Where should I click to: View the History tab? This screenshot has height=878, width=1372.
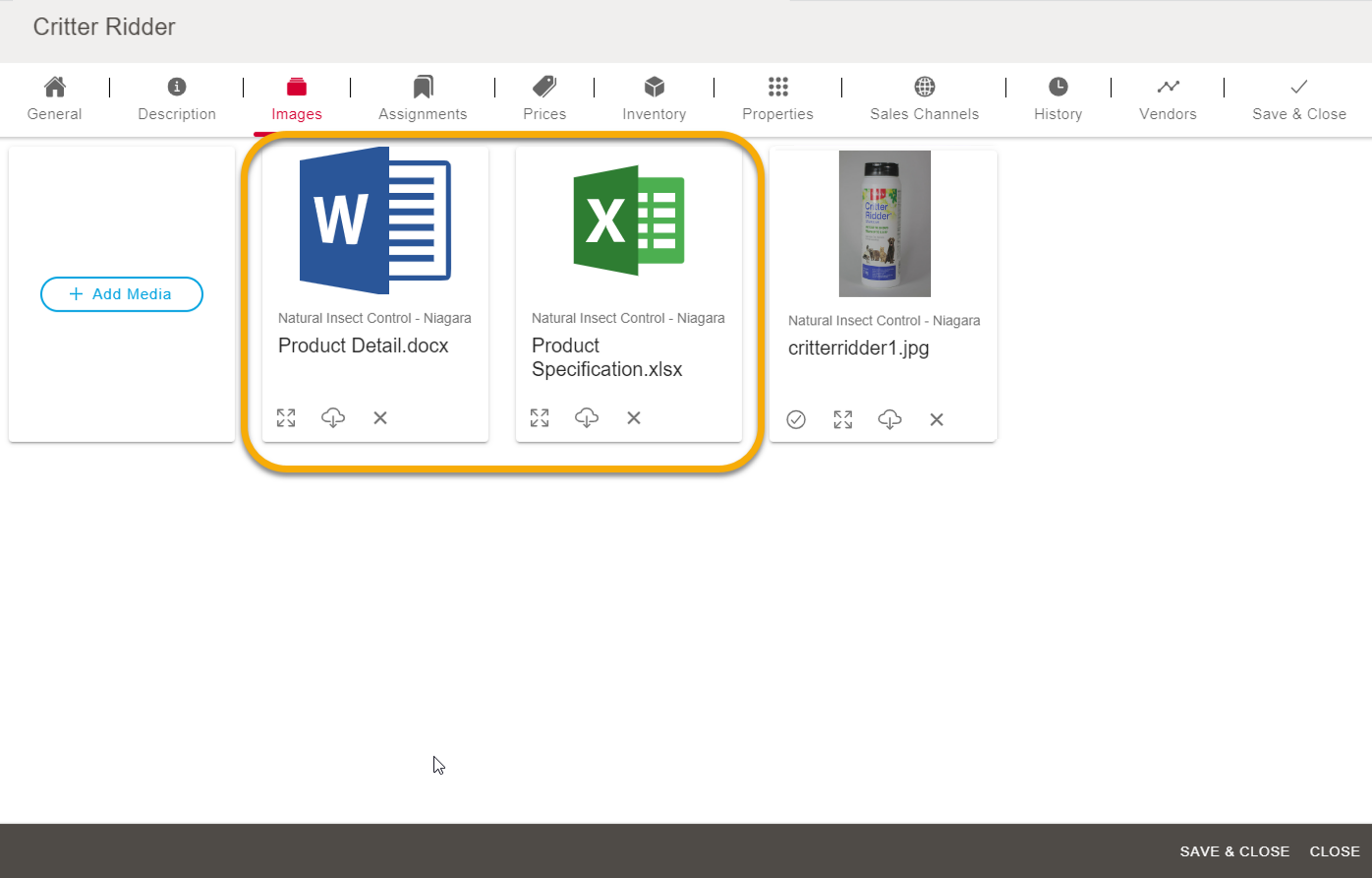1058,99
